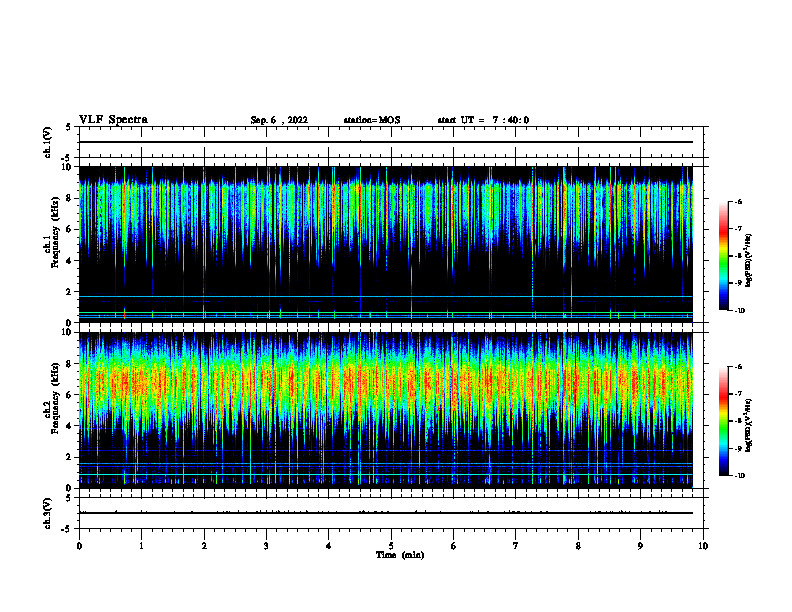792x612 pixels.
Task: Click the "-10" value on ch.1 colorbar
Action: pos(739,311)
